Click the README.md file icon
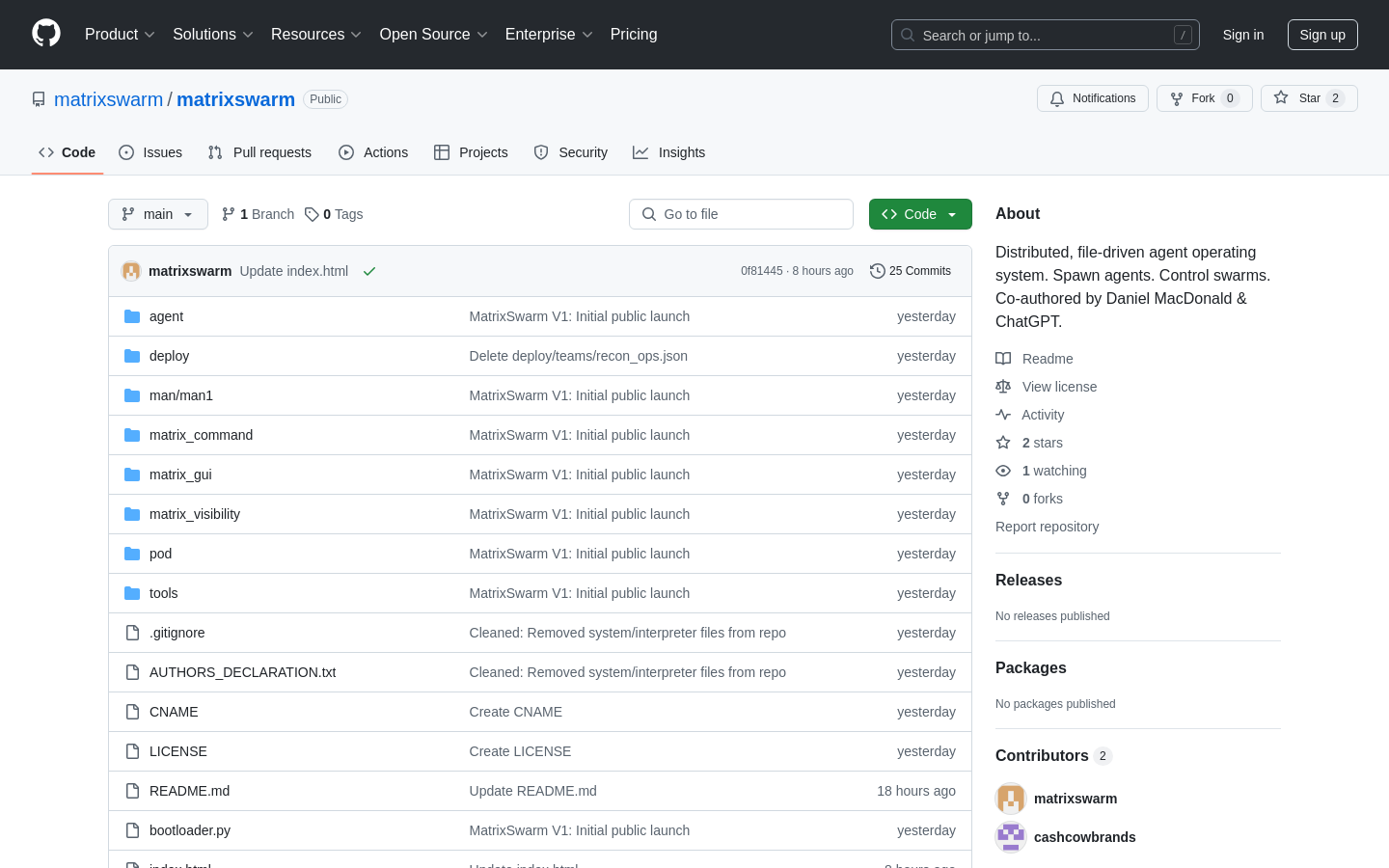 click(132, 791)
